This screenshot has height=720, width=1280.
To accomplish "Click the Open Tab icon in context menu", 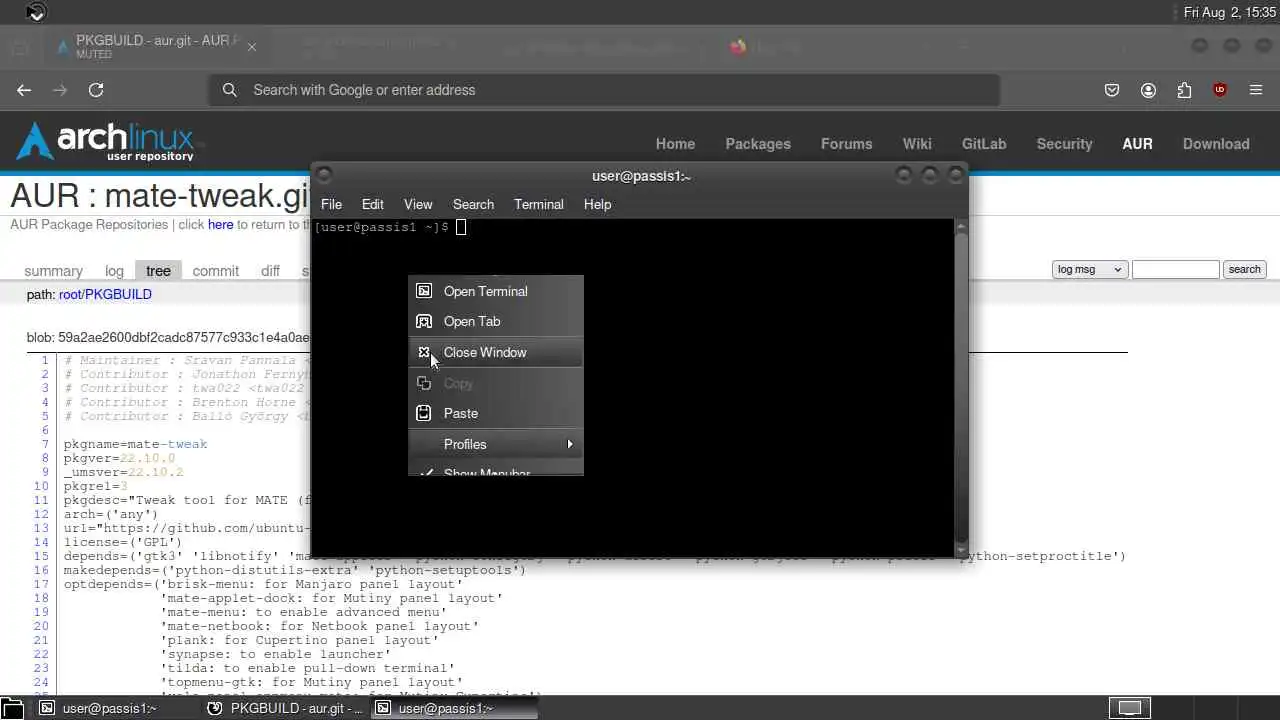I will [424, 321].
